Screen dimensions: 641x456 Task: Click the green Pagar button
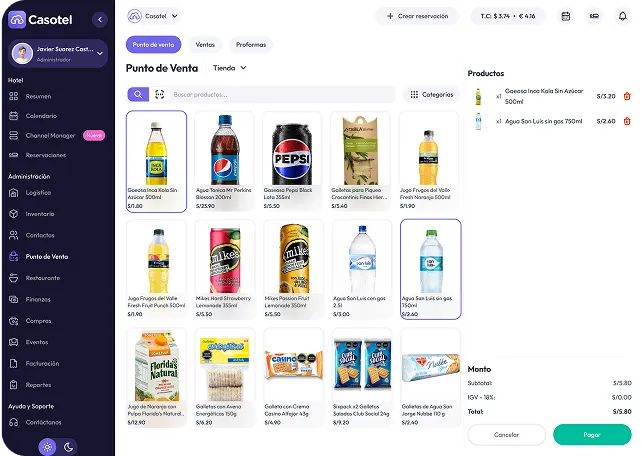point(592,435)
